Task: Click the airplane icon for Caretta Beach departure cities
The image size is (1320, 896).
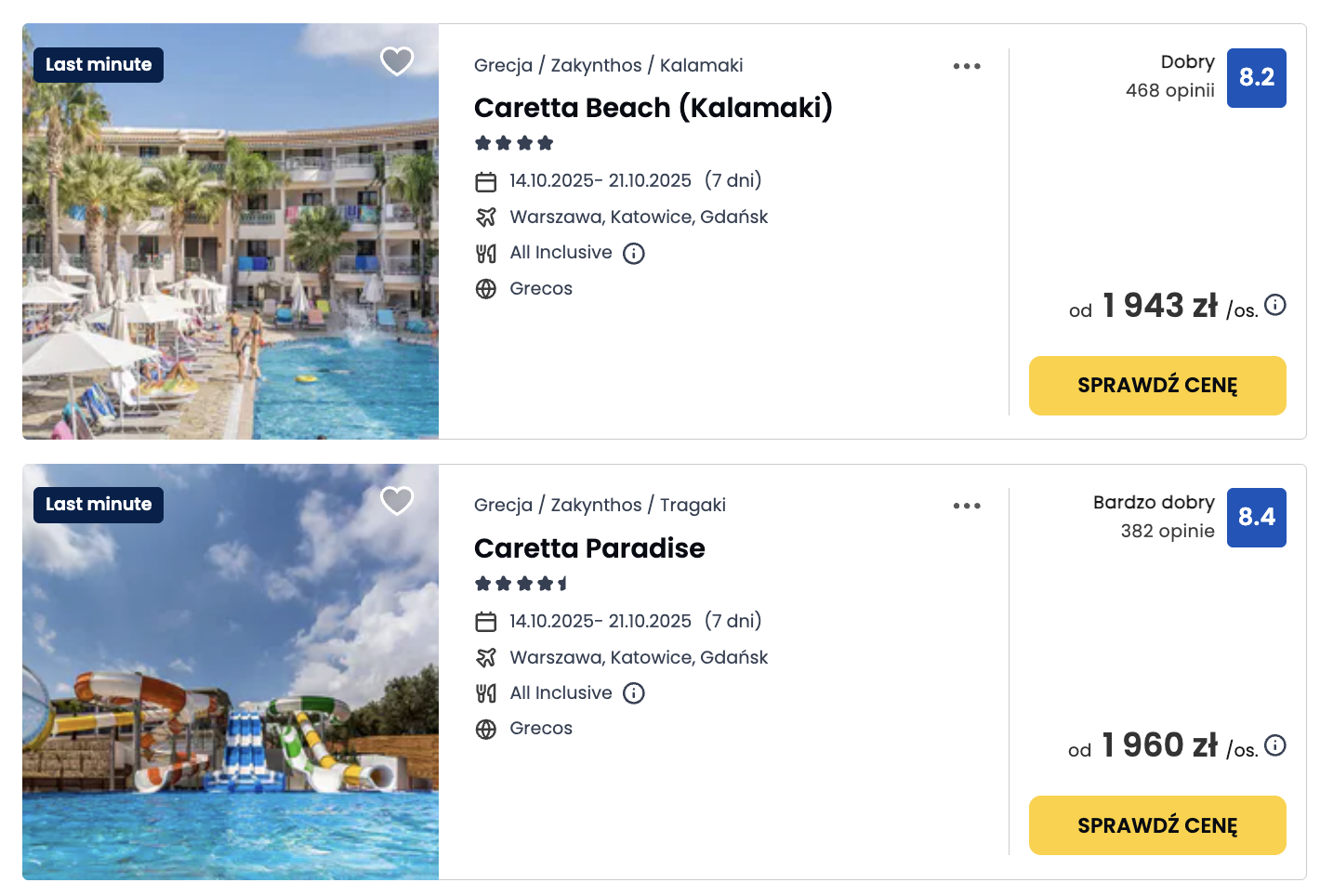Action: [486, 217]
